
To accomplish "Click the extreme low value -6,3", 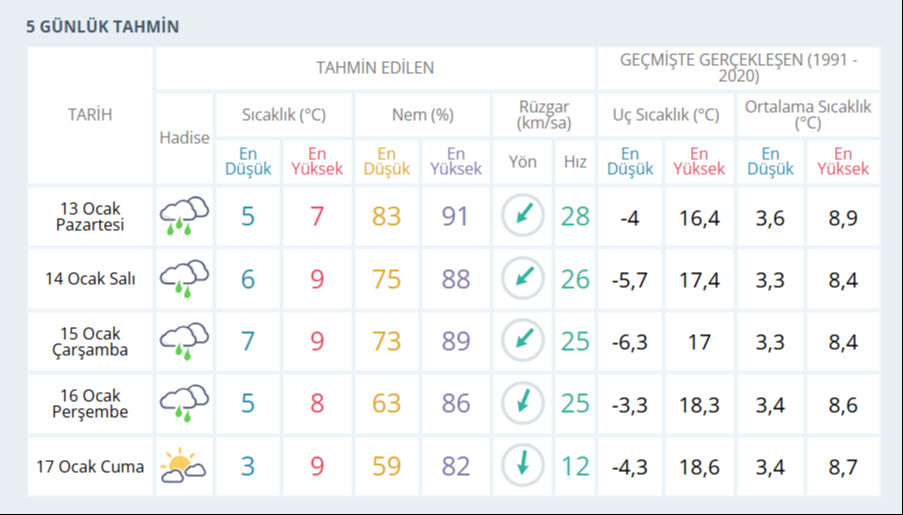I will pyautogui.click(x=630, y=343).
